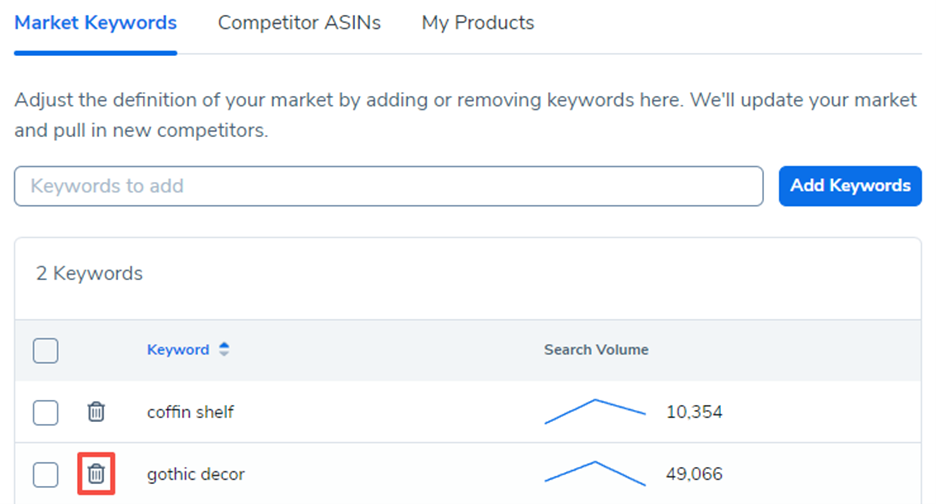Check the gothic decor row checkbox
Screen dimensions: 936x504
[46, 474]
